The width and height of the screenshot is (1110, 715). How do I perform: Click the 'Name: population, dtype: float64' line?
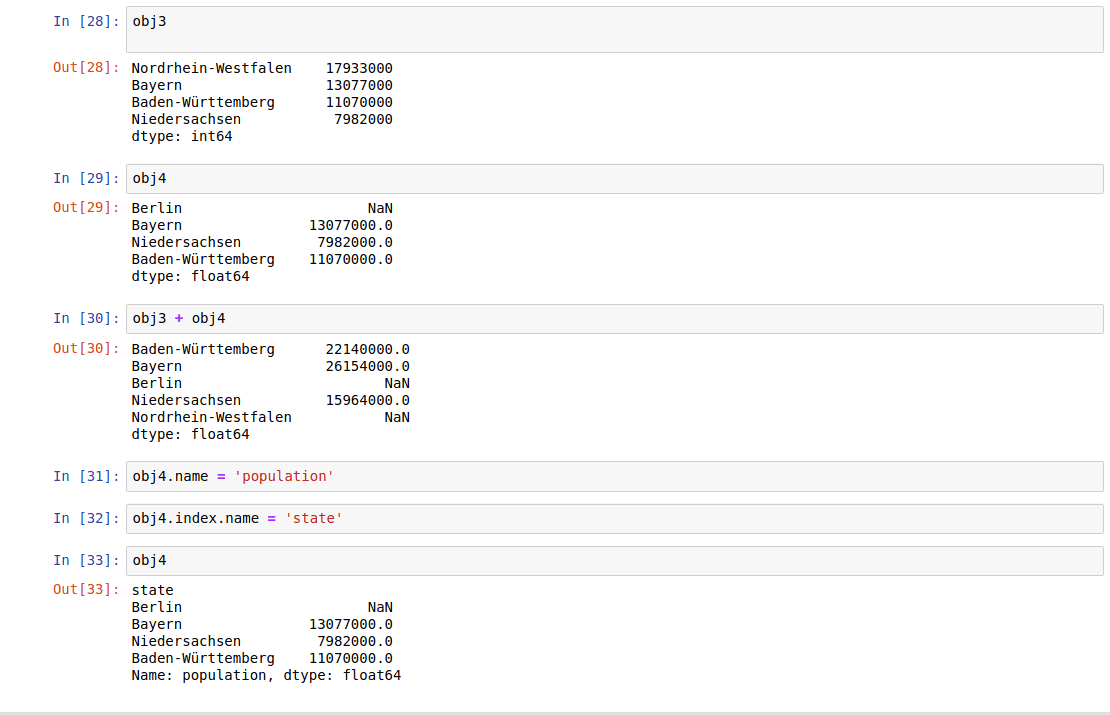pos(266,675)
